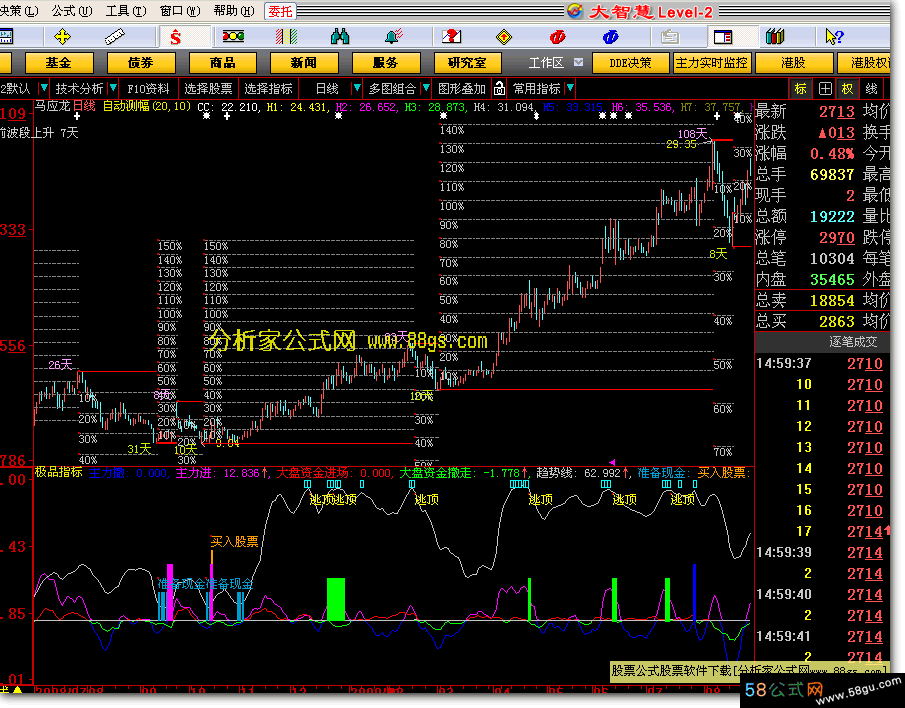Open the 工具 menu
The height and width of the screenshot is (708, 905).
pos(126,11)
